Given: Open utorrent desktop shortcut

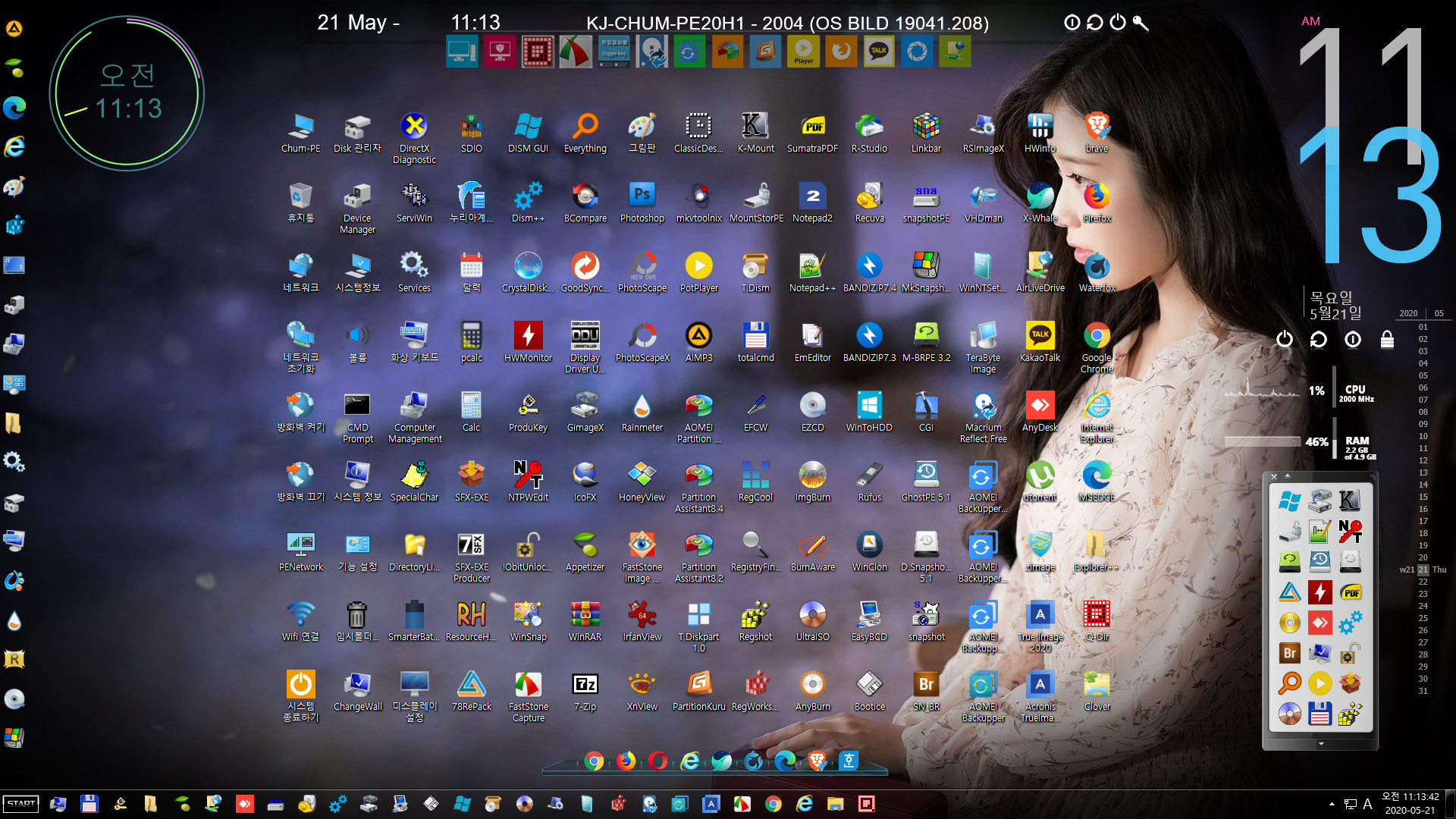Looking at the screenshot, I should coord(1040,482).
